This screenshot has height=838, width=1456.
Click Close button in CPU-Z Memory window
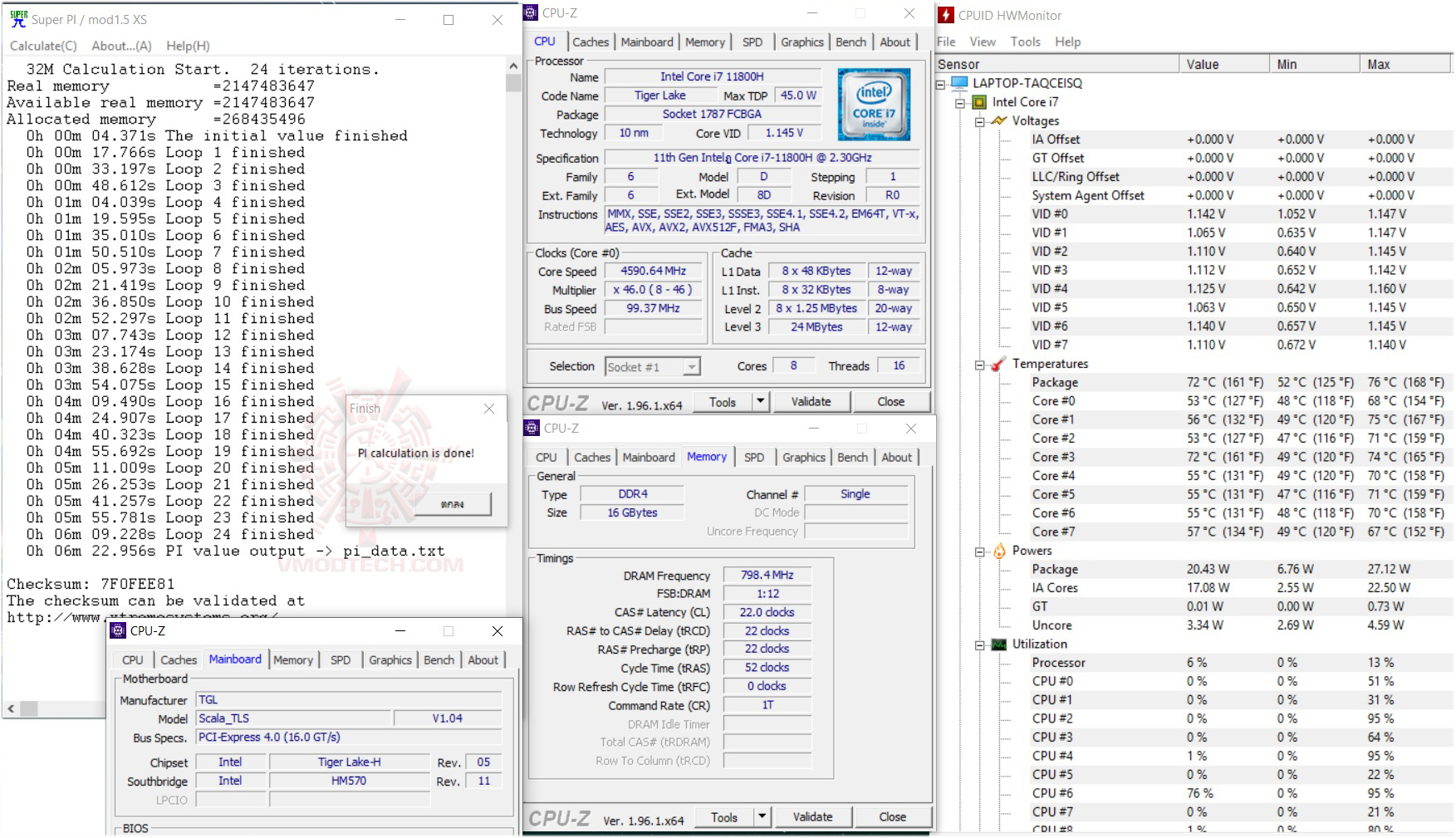tap(893, 817)
